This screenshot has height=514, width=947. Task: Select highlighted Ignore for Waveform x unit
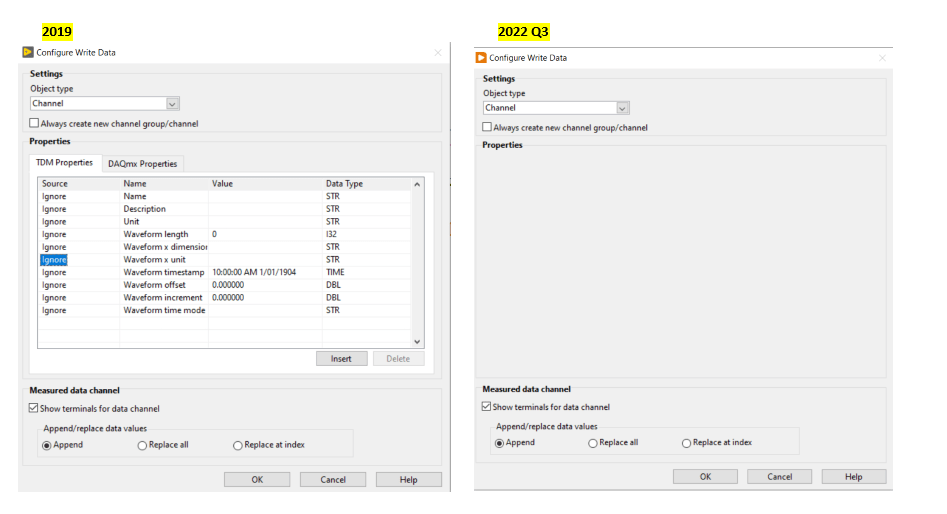(x=54, y=260)
